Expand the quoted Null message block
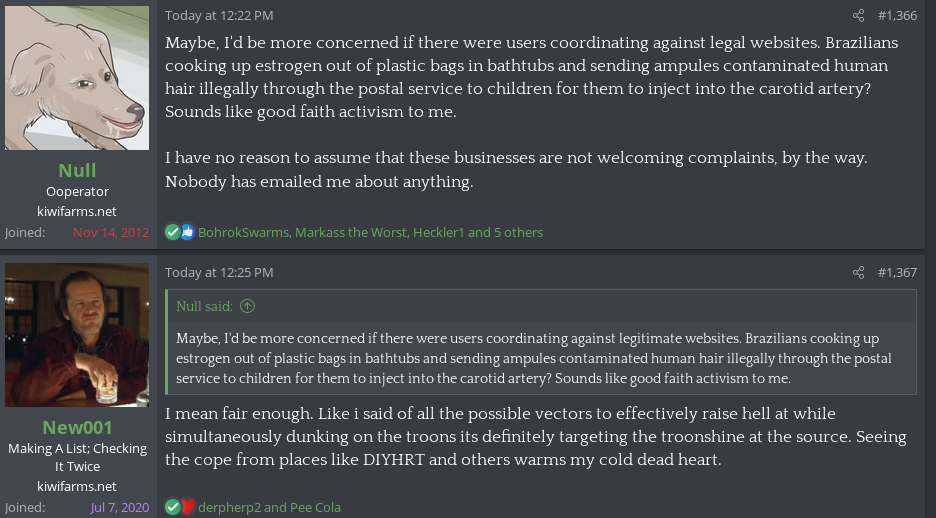The width and height of the screenshot is (936, 518). coord(542,358)
